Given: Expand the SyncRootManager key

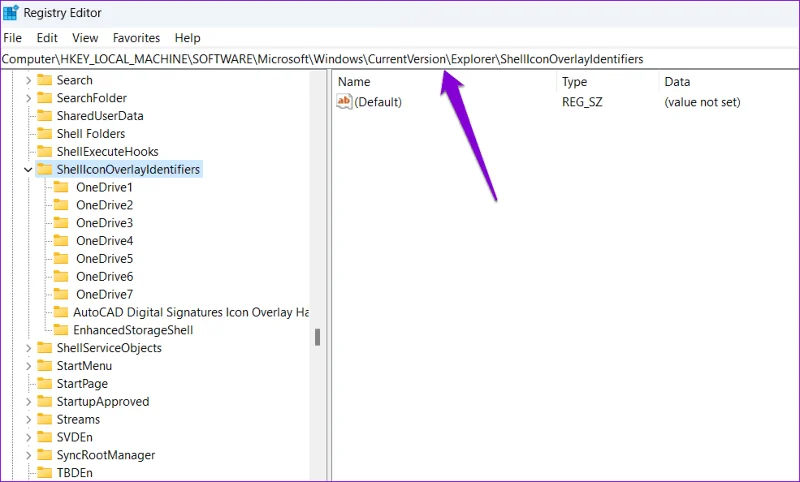Looking at the screenshot, I should point(29,455).
